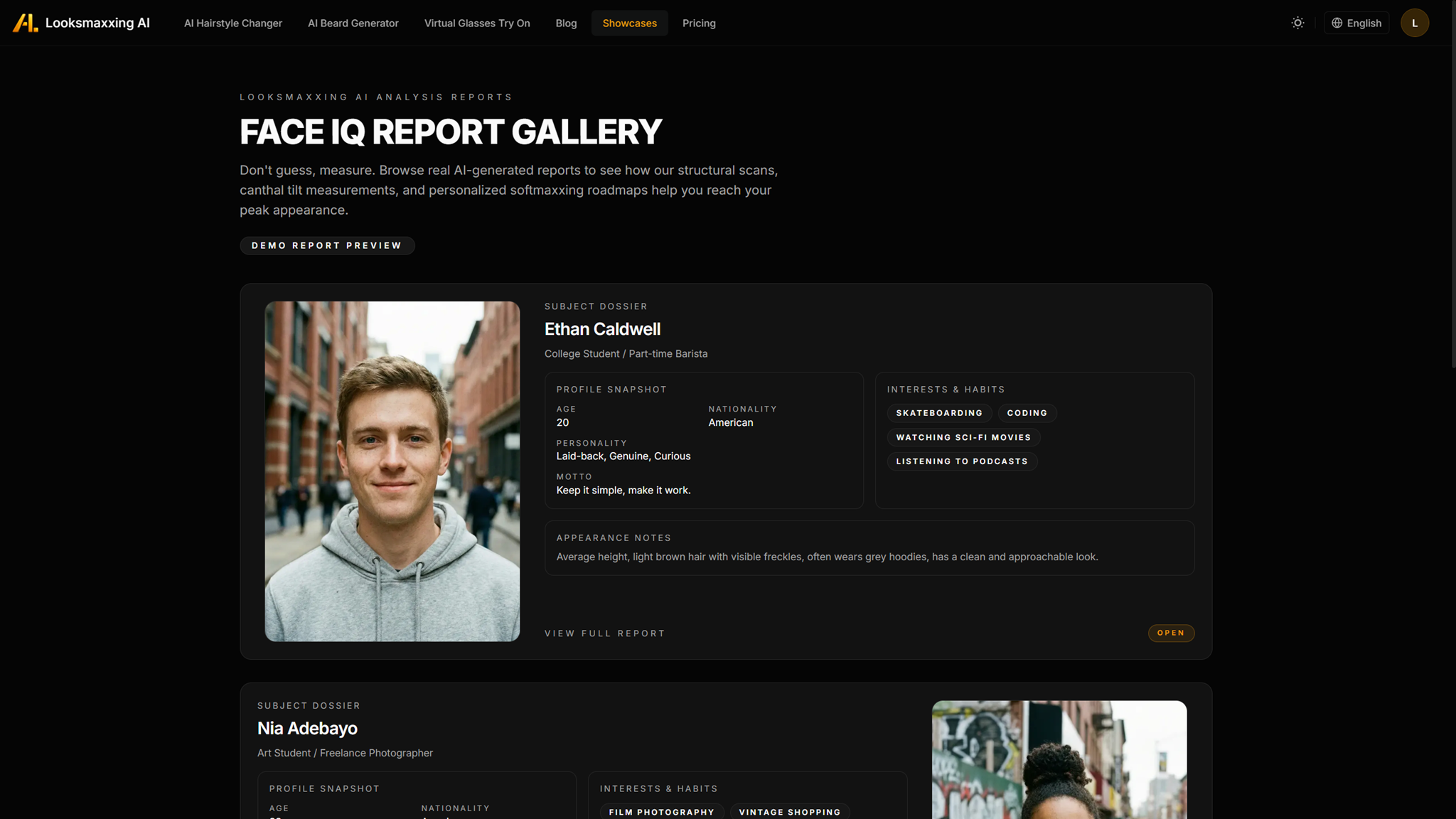1456x819 pixels.
Task: Open the globe language icon
Action: point(1337,23)
